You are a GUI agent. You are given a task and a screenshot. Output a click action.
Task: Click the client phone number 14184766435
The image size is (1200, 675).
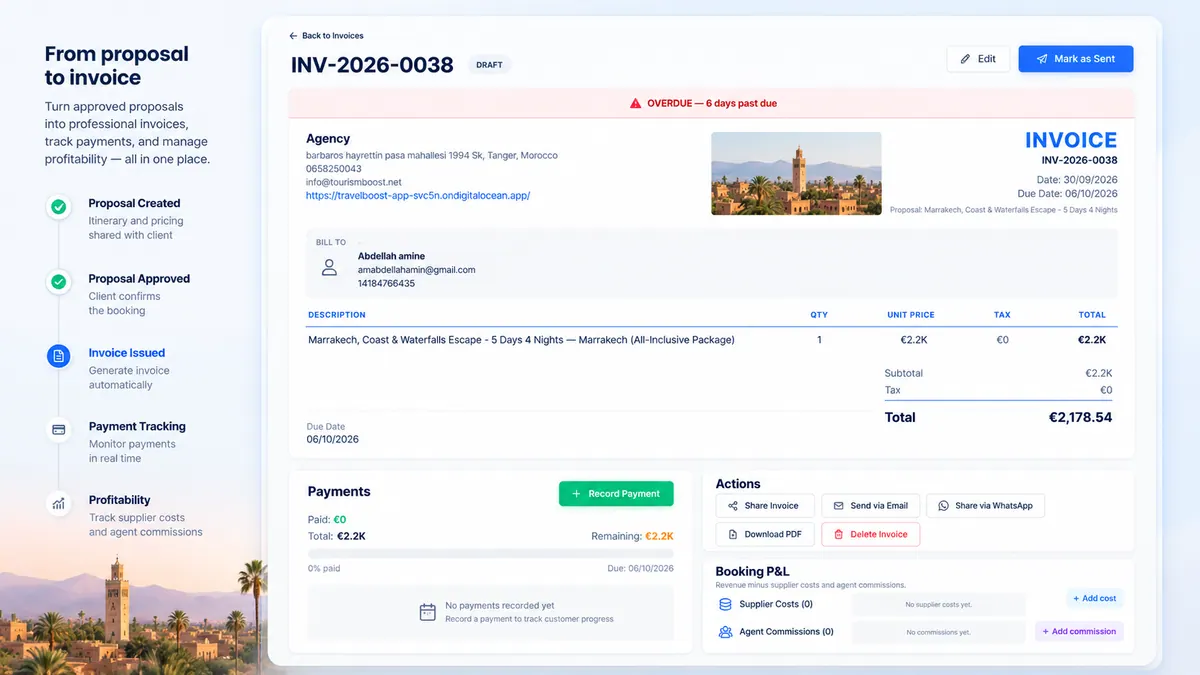pyautogui.click(x=386, y=283)
